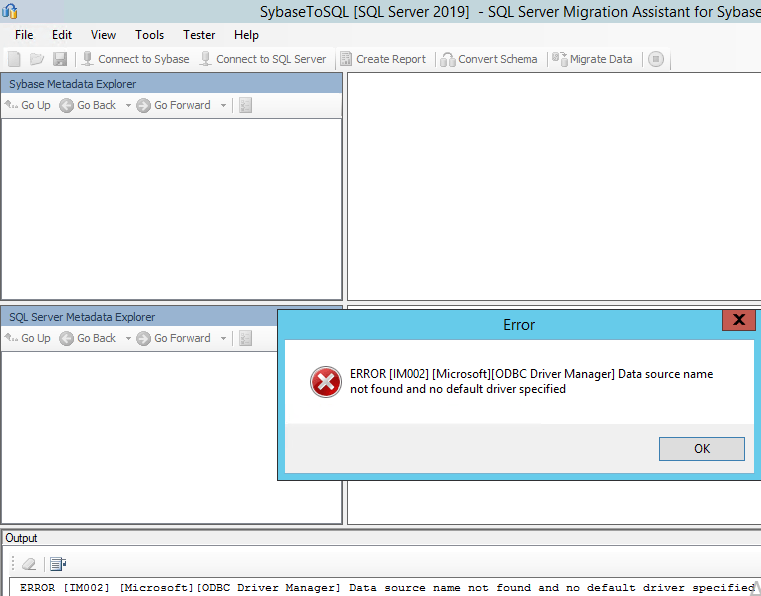761x596 pixels.
Task: Click the tree view icon in SQL Server explorer toolbar
Action: [x=246, y=338]
